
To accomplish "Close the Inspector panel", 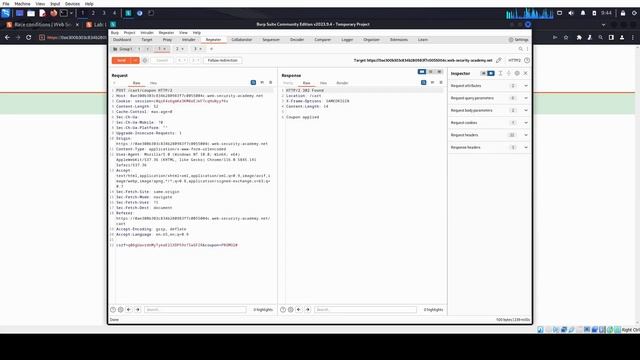I will (526, 73).
